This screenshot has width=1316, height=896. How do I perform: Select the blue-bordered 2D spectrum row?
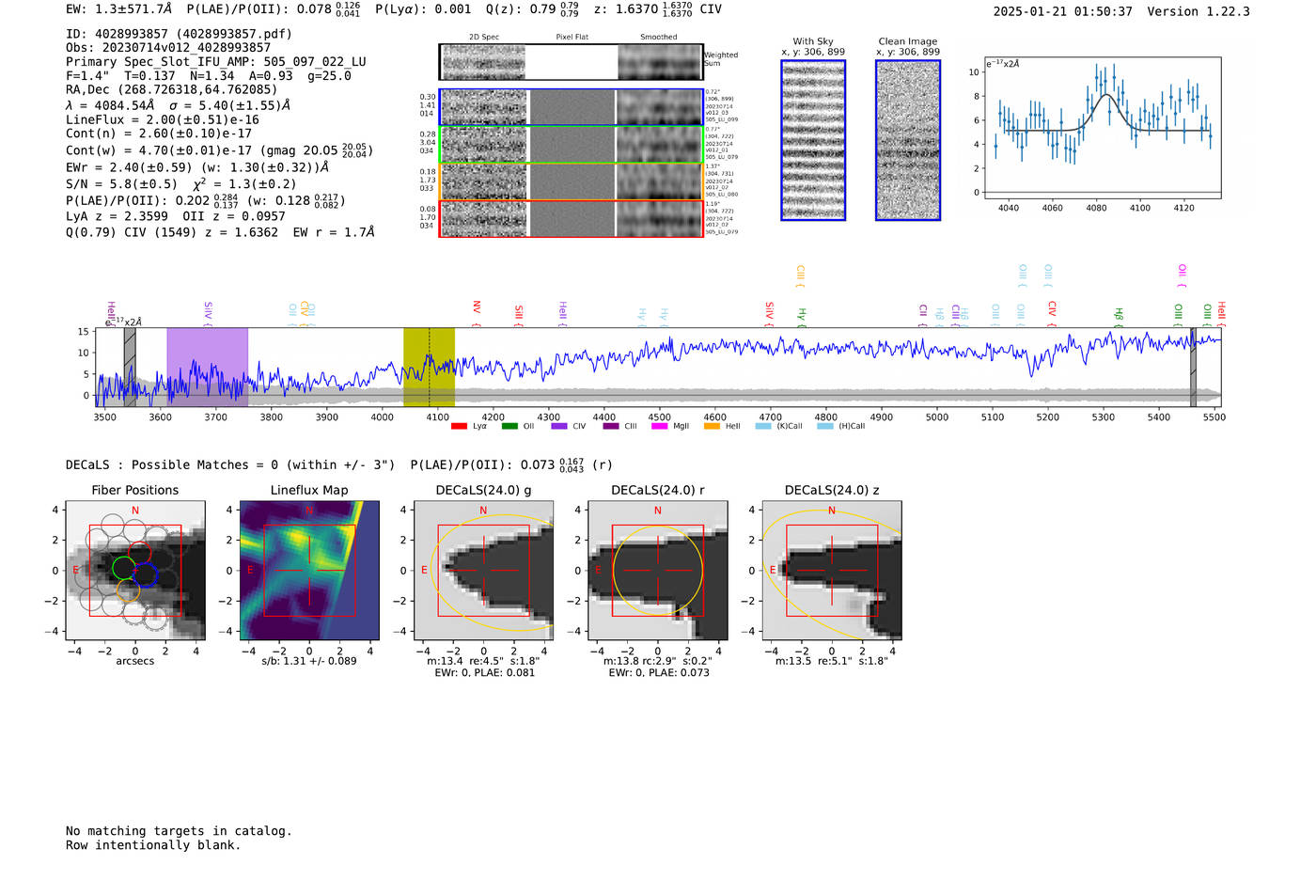[572, 107]
